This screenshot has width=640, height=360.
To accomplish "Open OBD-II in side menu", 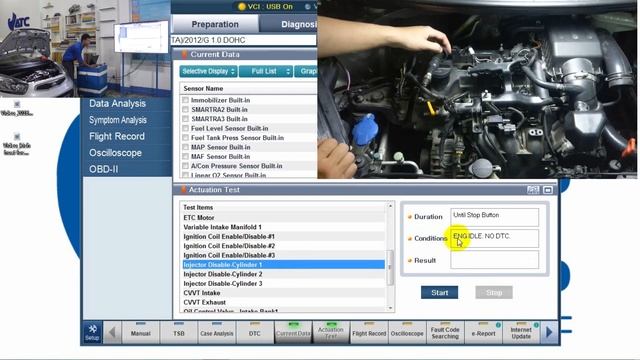I will click(104, 169).
